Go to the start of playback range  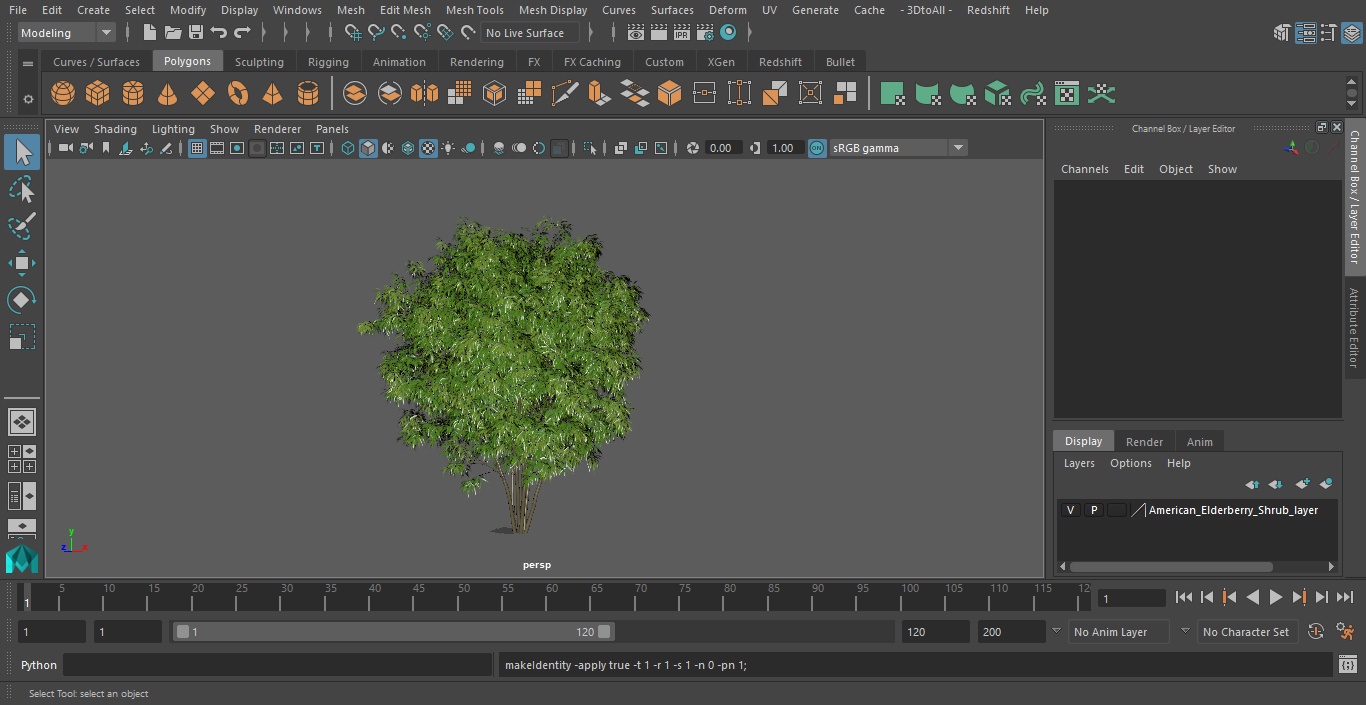point(1184,597)
